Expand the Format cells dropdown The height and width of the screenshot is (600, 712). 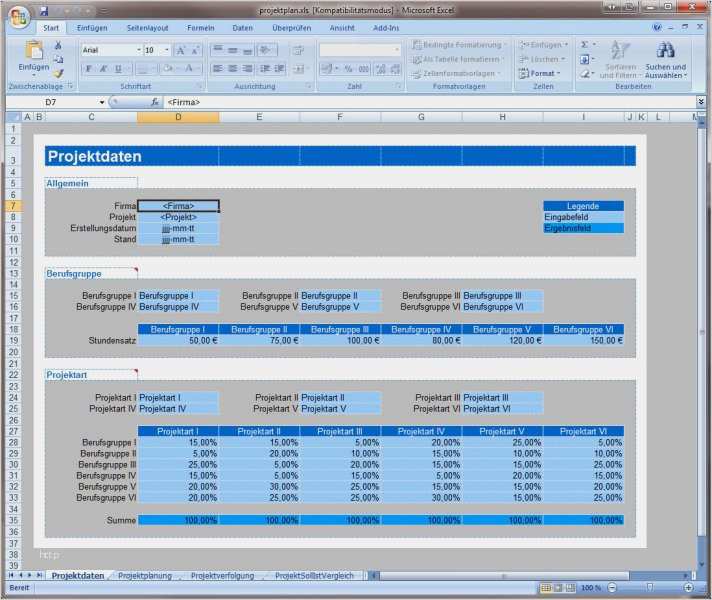pos(544,73)
